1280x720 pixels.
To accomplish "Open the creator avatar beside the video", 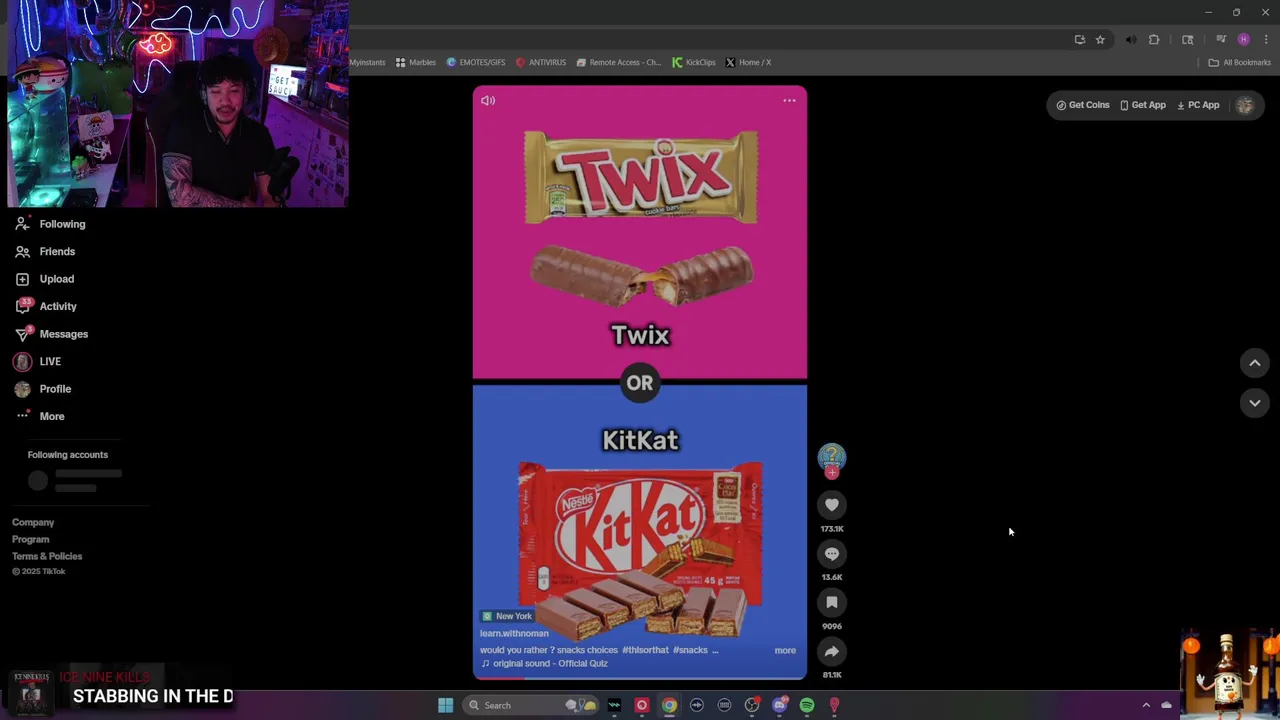I will (x=832, y=458).
